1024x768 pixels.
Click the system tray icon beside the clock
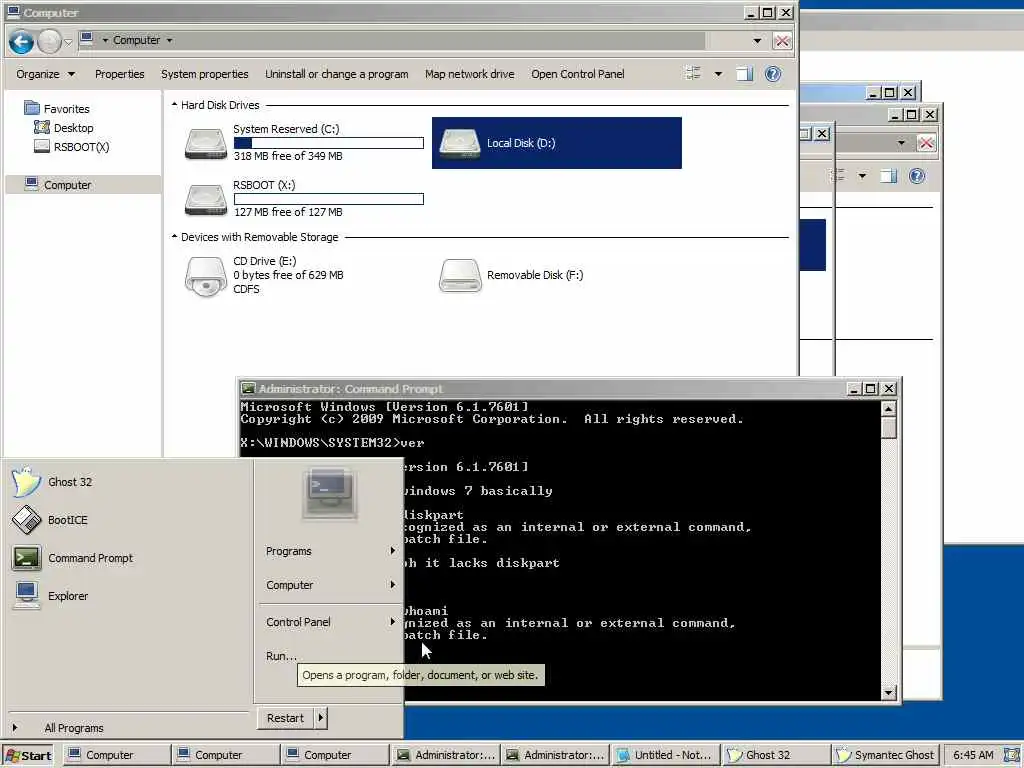point(1011,755)
